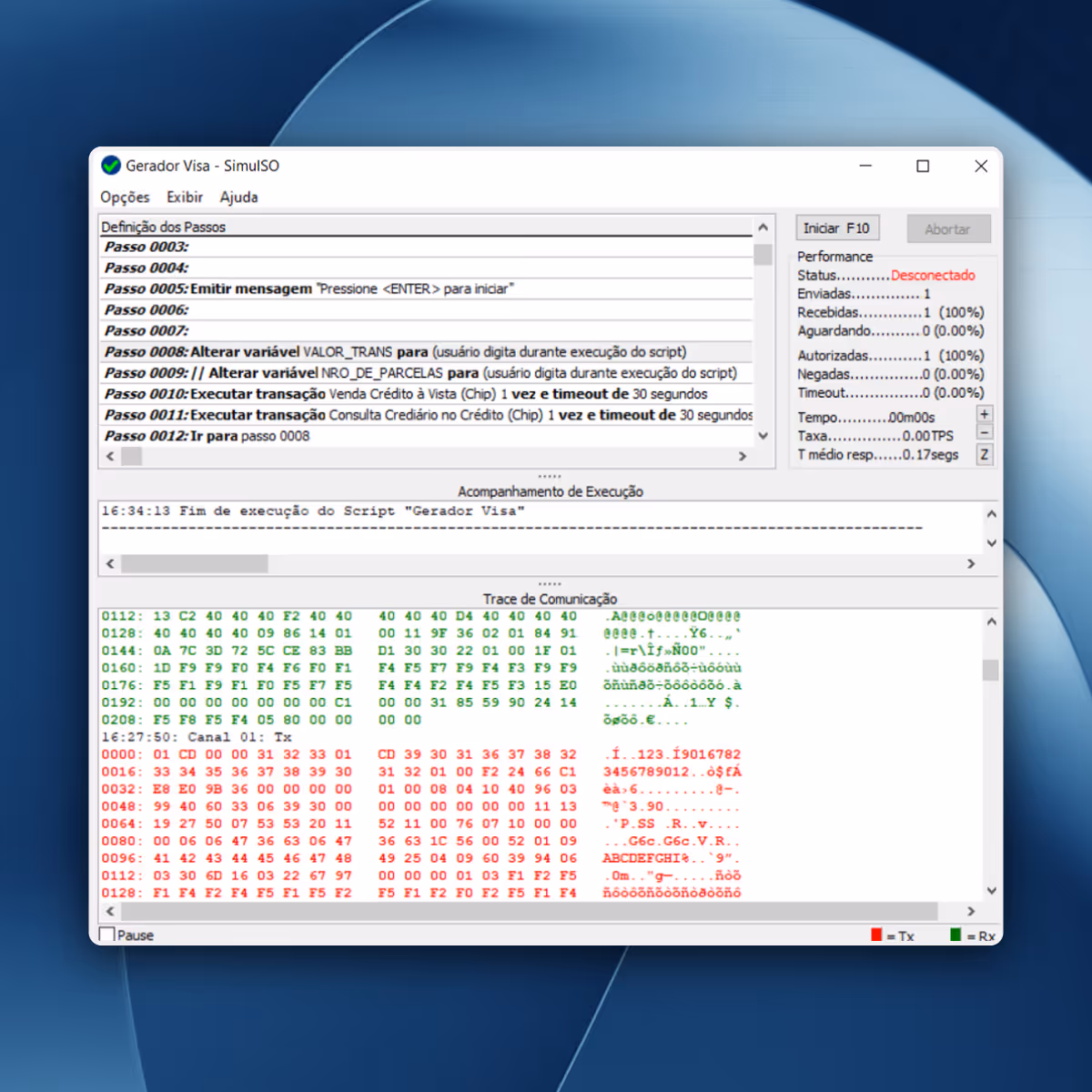
Task: Click the splitter grip above Trace de Comunicação
Action: (550, 583)
